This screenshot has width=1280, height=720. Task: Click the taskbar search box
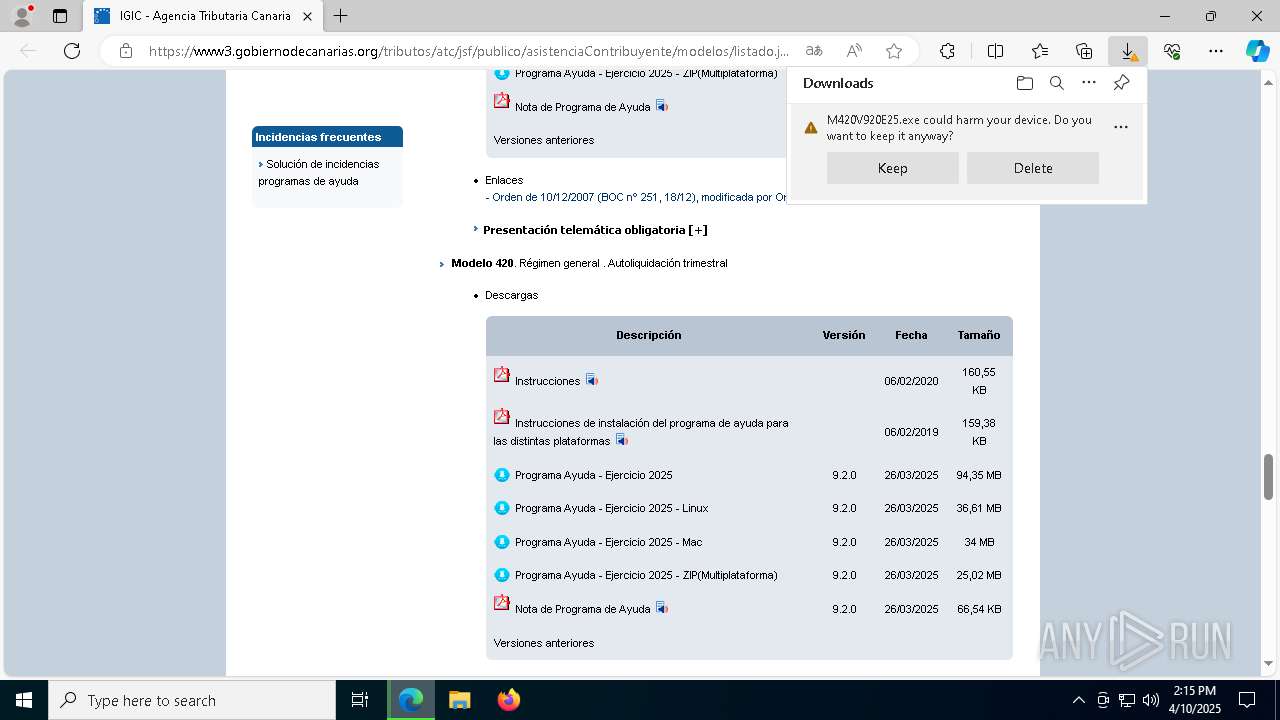(192, 700)
